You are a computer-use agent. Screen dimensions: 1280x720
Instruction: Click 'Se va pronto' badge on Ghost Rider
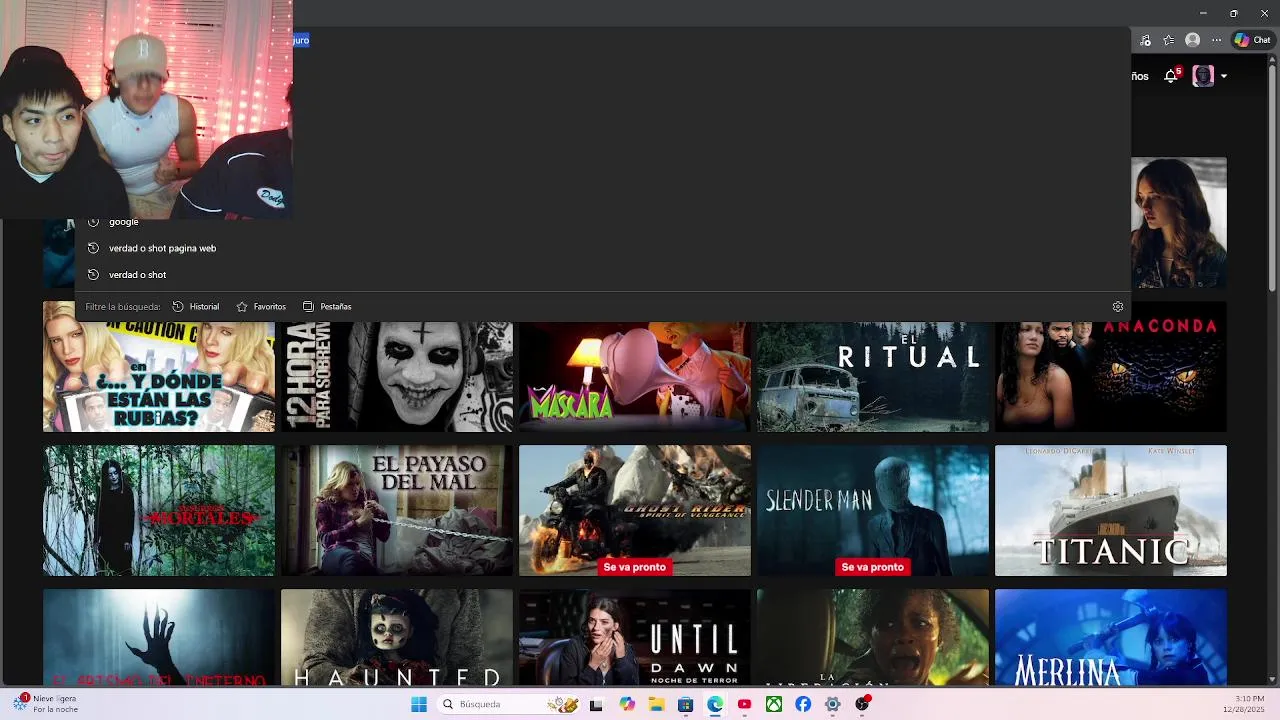click(x=635, y=567)
